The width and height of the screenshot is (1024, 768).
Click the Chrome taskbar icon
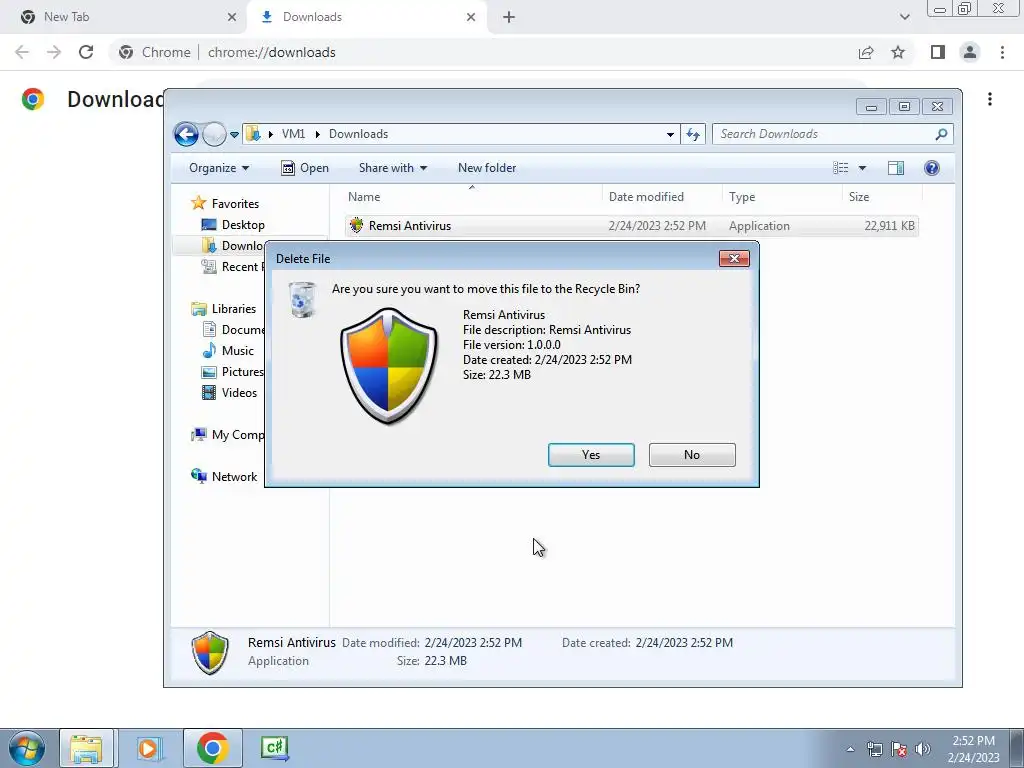[212, 748]
